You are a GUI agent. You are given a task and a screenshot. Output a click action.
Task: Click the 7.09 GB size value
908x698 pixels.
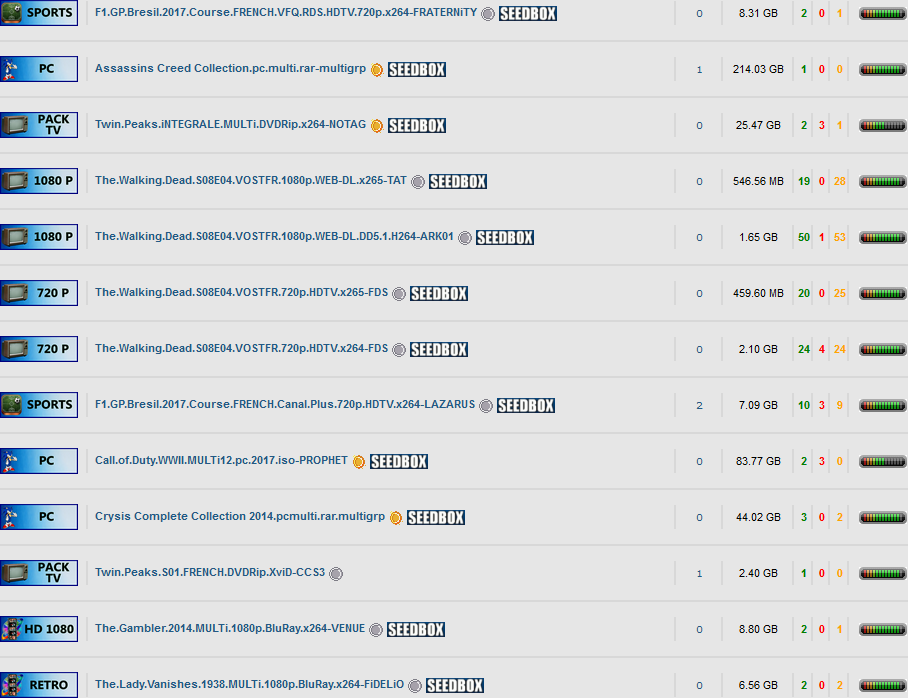pyautogui.click(x=758, y=405)
